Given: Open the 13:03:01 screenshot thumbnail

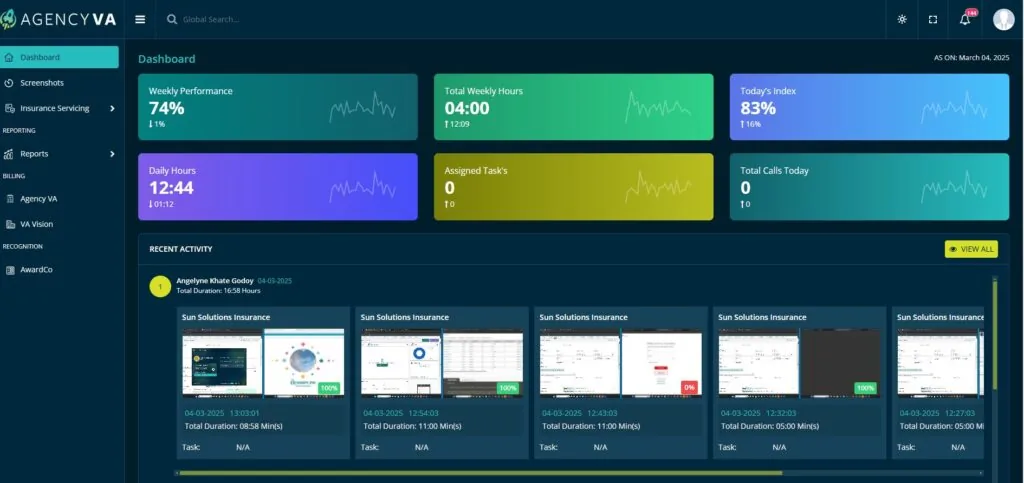Looking at the screenshot, I should pos(263,363).
